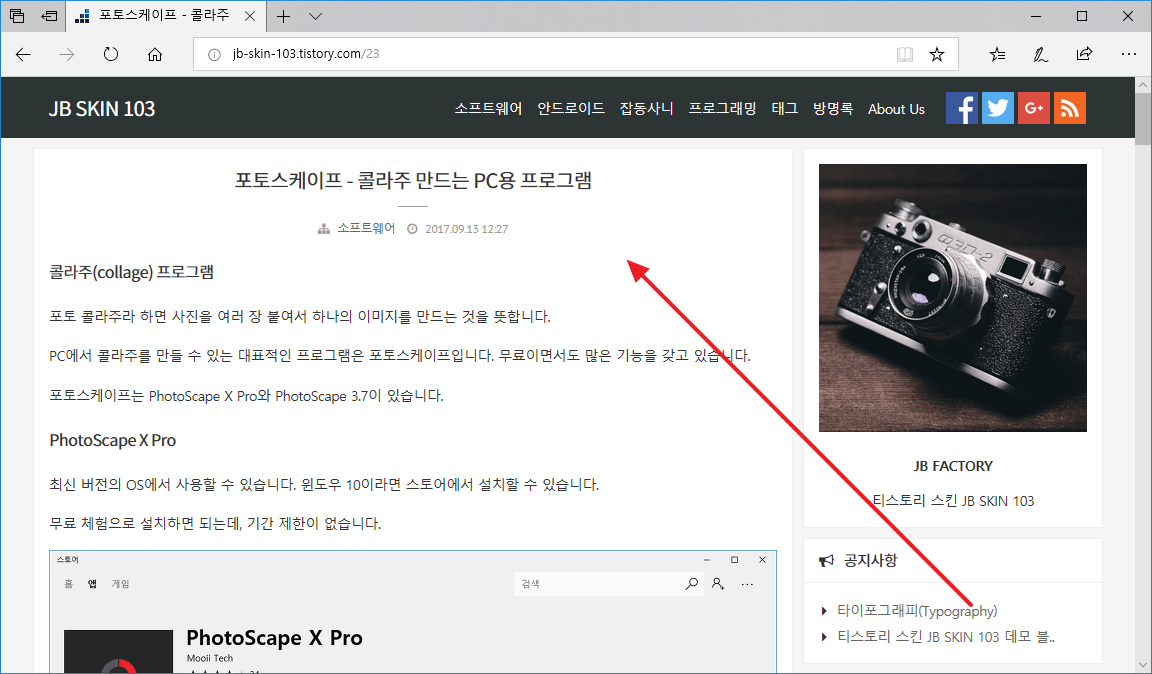Click embedded Store screenshot image
This screenshot has height=674, width=1152.
tap(413, 612)
